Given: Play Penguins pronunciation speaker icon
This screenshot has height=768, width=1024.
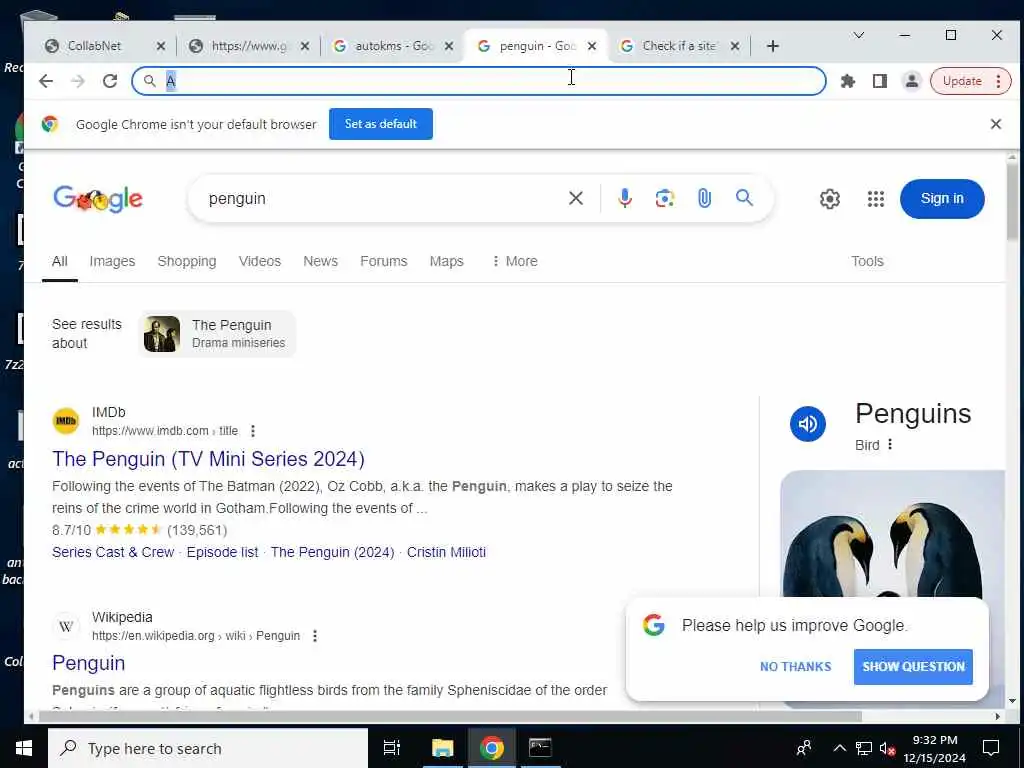Looking at the screenshot, I should pyautogui.click(x=808, y=424).
